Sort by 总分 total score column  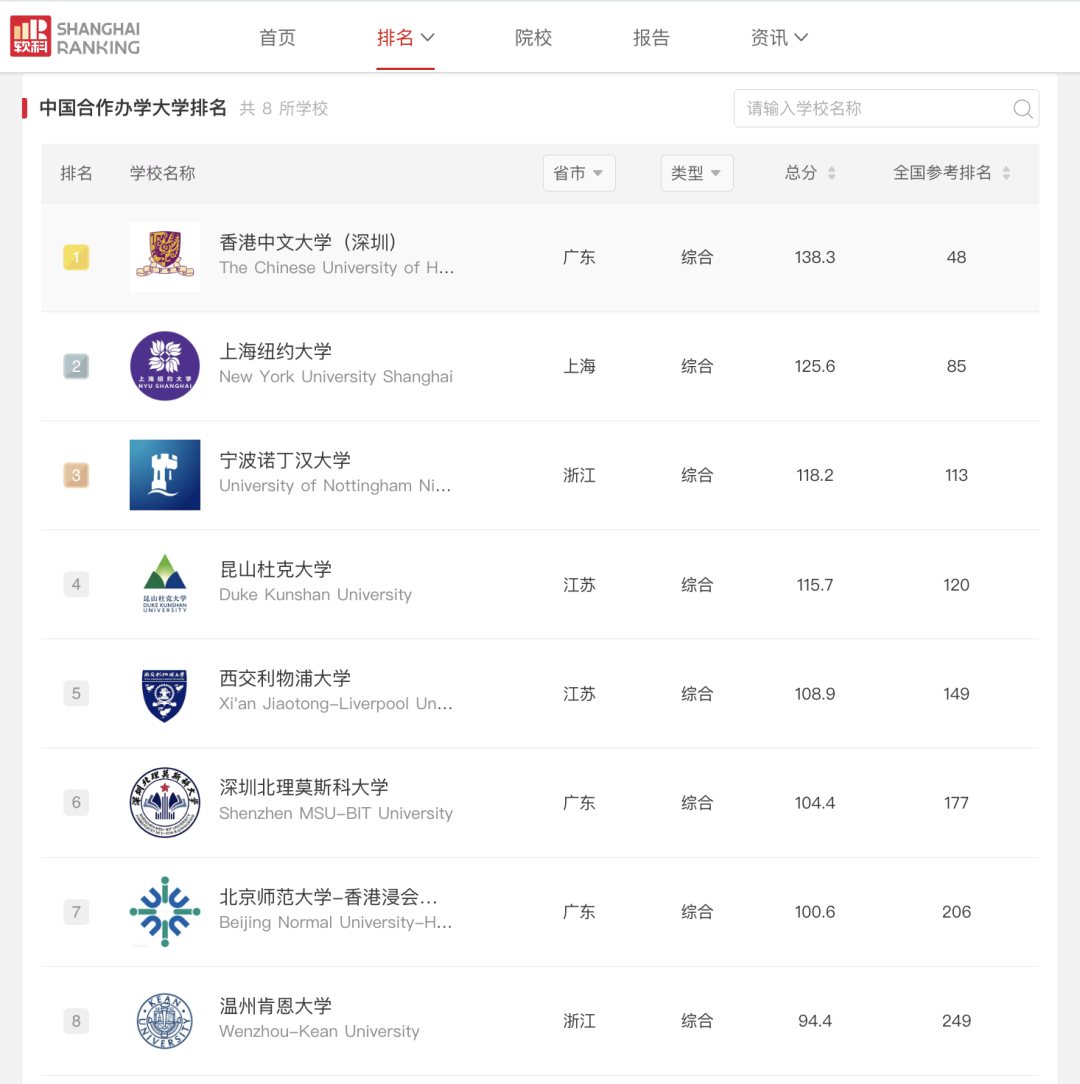(810, 173)
